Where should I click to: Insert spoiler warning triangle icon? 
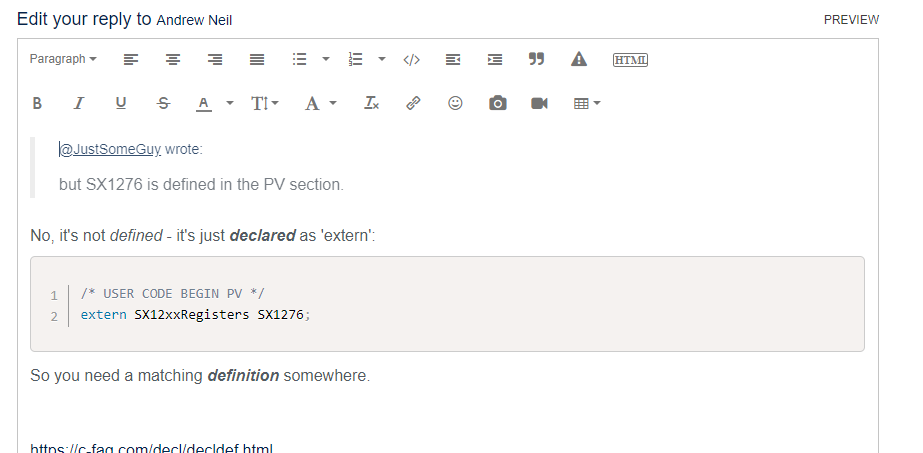(578, 60)
